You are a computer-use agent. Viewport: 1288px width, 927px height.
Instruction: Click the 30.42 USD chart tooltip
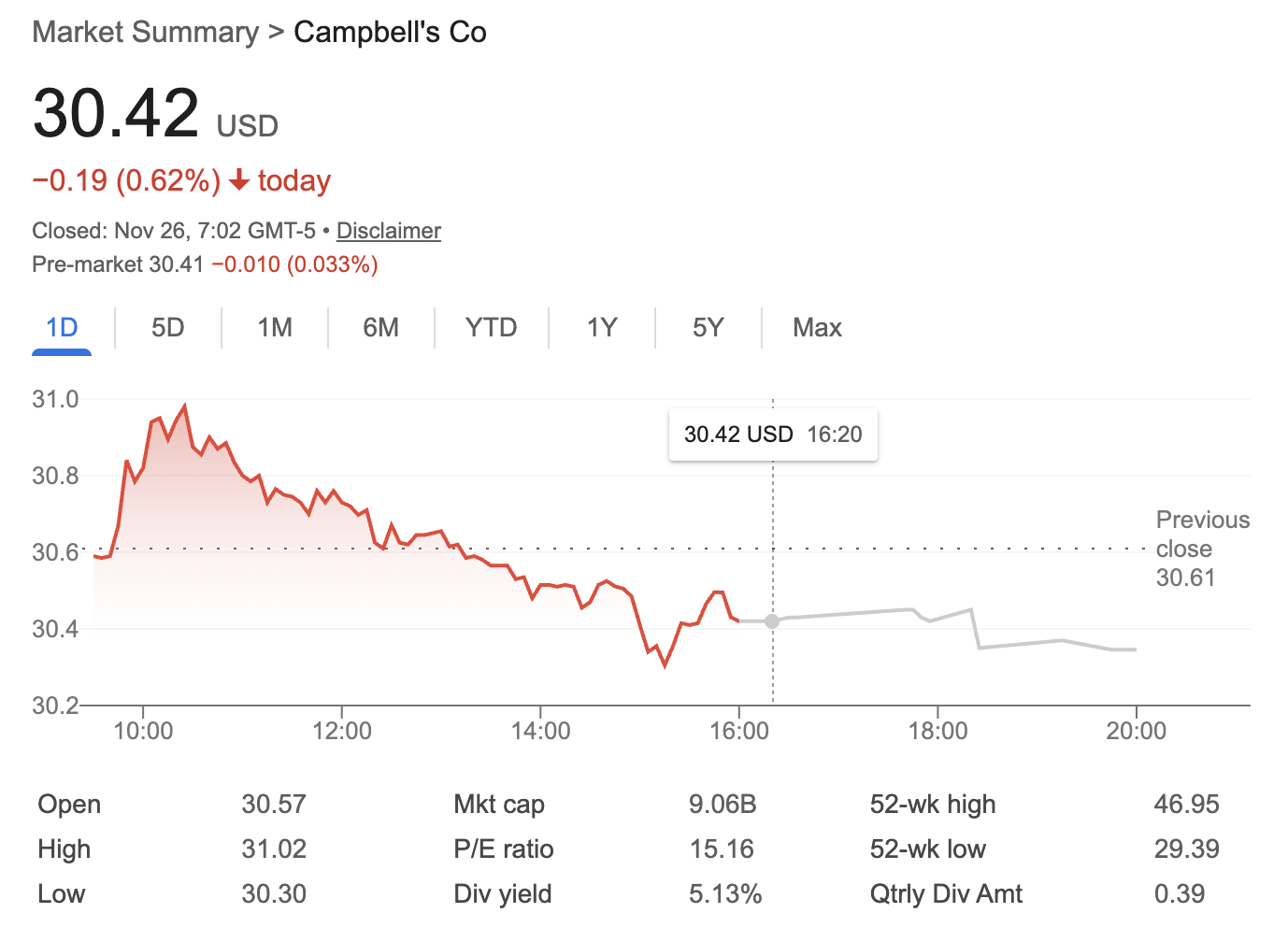click(x=772, y=434)
